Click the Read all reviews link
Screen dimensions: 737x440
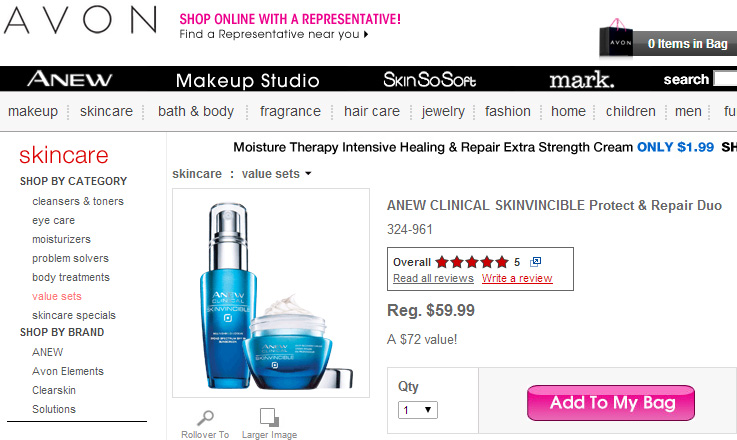(x=433, y=278)
